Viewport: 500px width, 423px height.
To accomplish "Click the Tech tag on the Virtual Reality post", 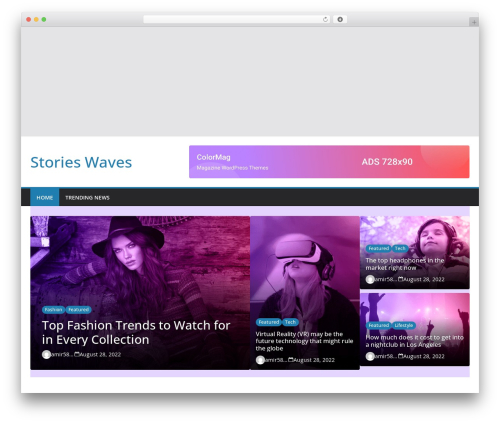I will (x=290, y=322).
